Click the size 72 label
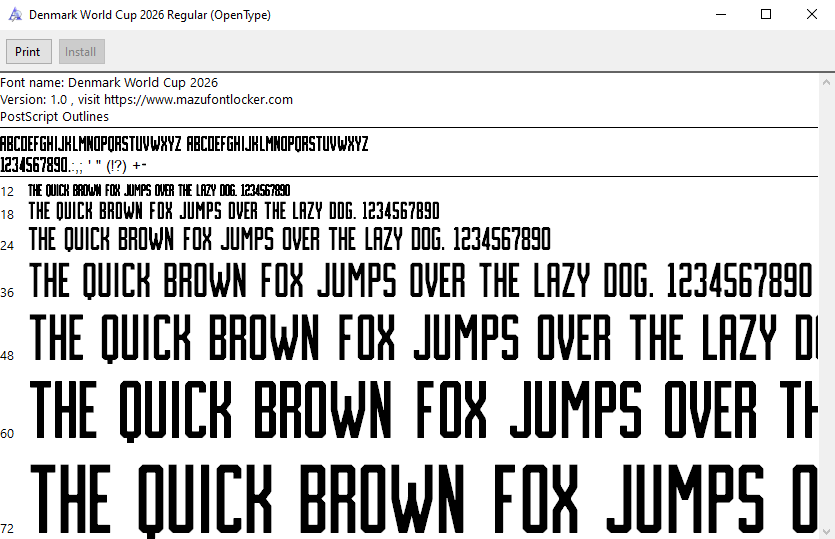This screenshot has height=539, width=835. pyautogui.click(x=7, y=529)
